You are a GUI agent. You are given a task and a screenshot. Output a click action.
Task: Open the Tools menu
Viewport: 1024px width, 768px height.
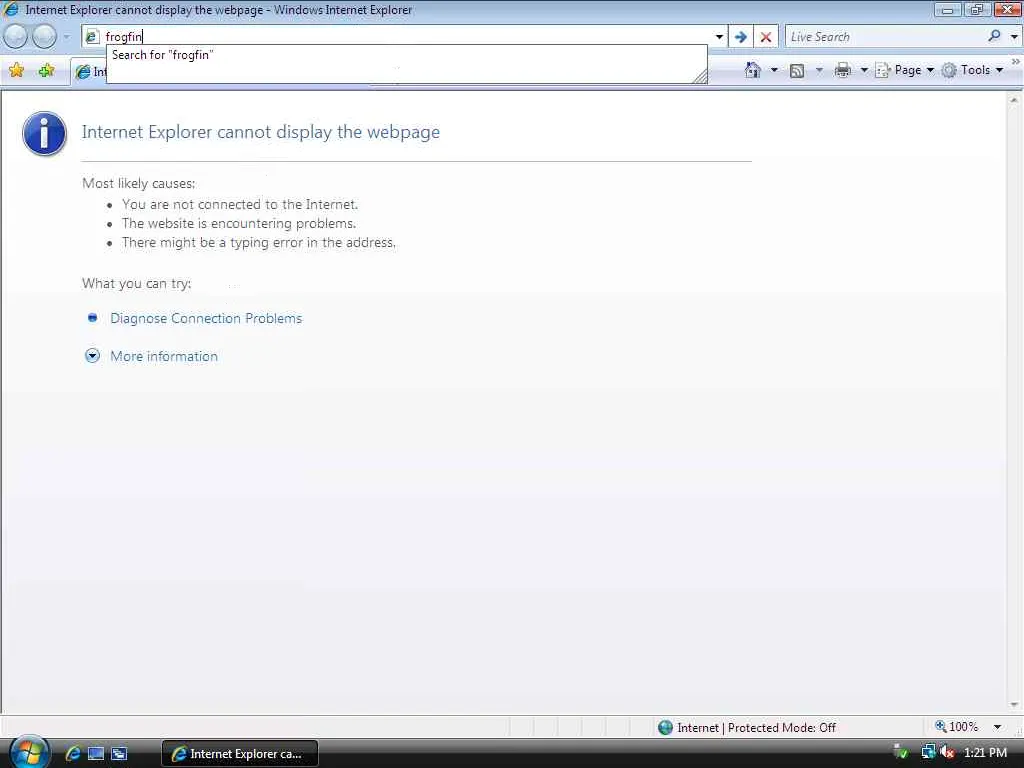pos(972,70)
